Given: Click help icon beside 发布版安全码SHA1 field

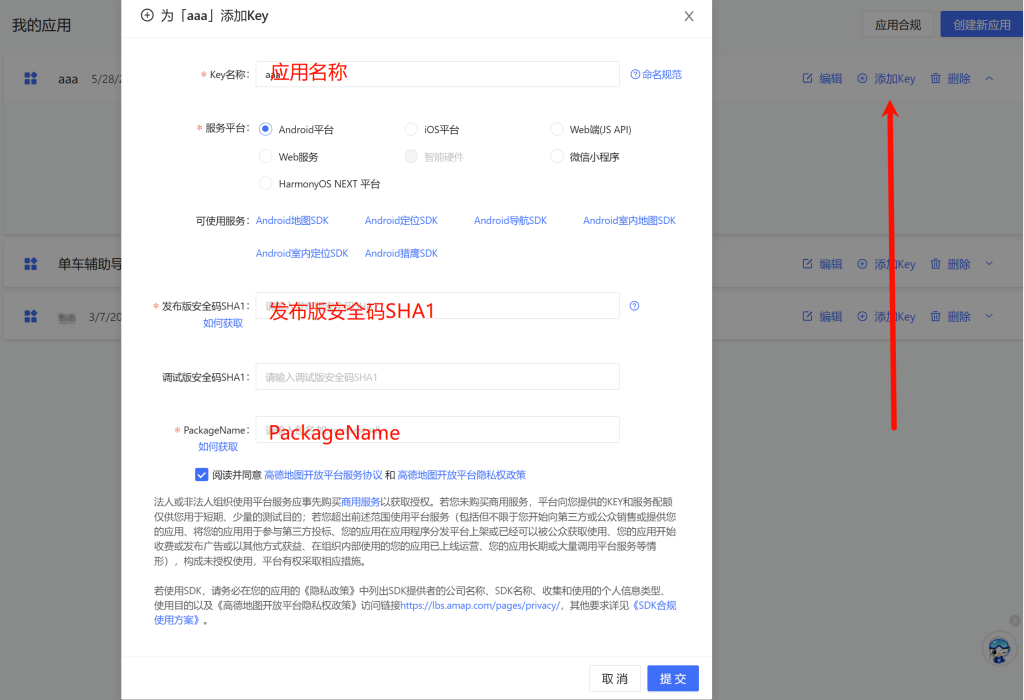Looking at the screenshot, I should click(x=634, y=306).
